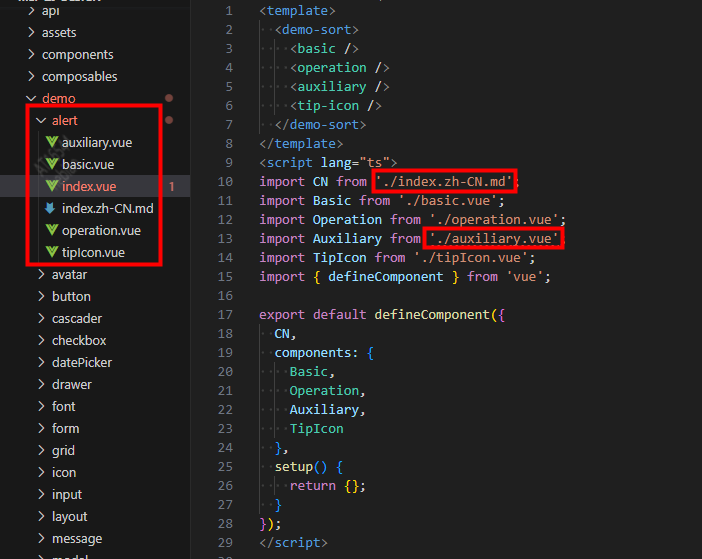The image size is (702, 559).
Task: Click the Vue icon next to tipIcon.vue
Action: coord(51,252)
